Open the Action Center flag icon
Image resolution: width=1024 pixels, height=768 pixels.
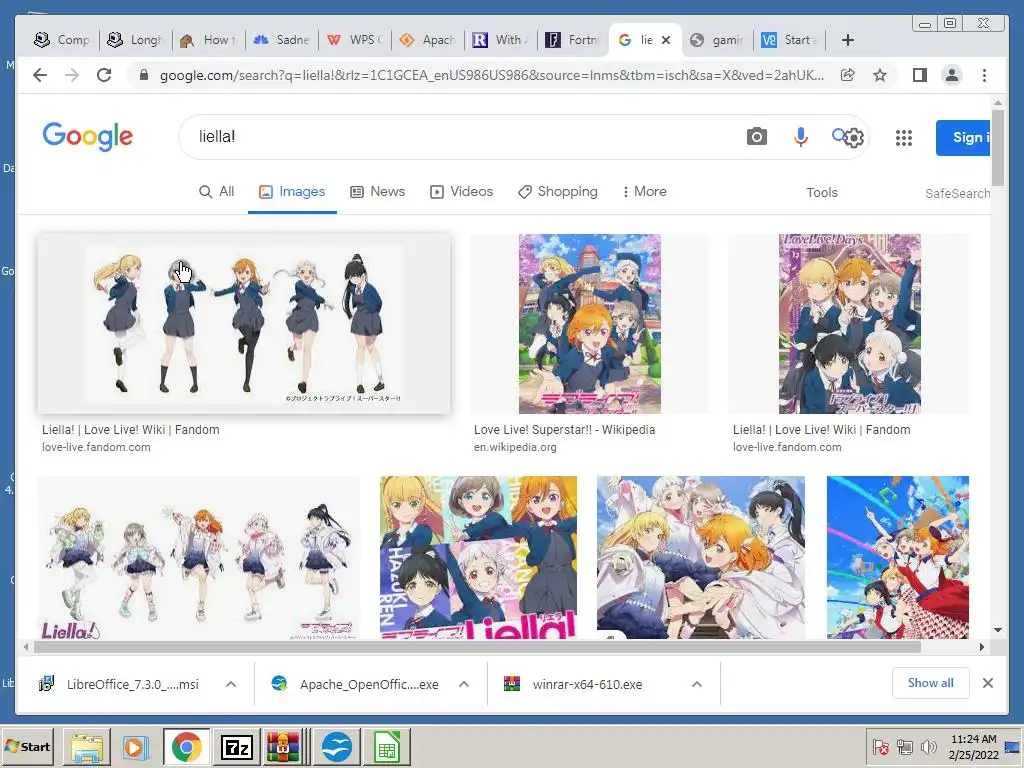click(x=881, y=746)
